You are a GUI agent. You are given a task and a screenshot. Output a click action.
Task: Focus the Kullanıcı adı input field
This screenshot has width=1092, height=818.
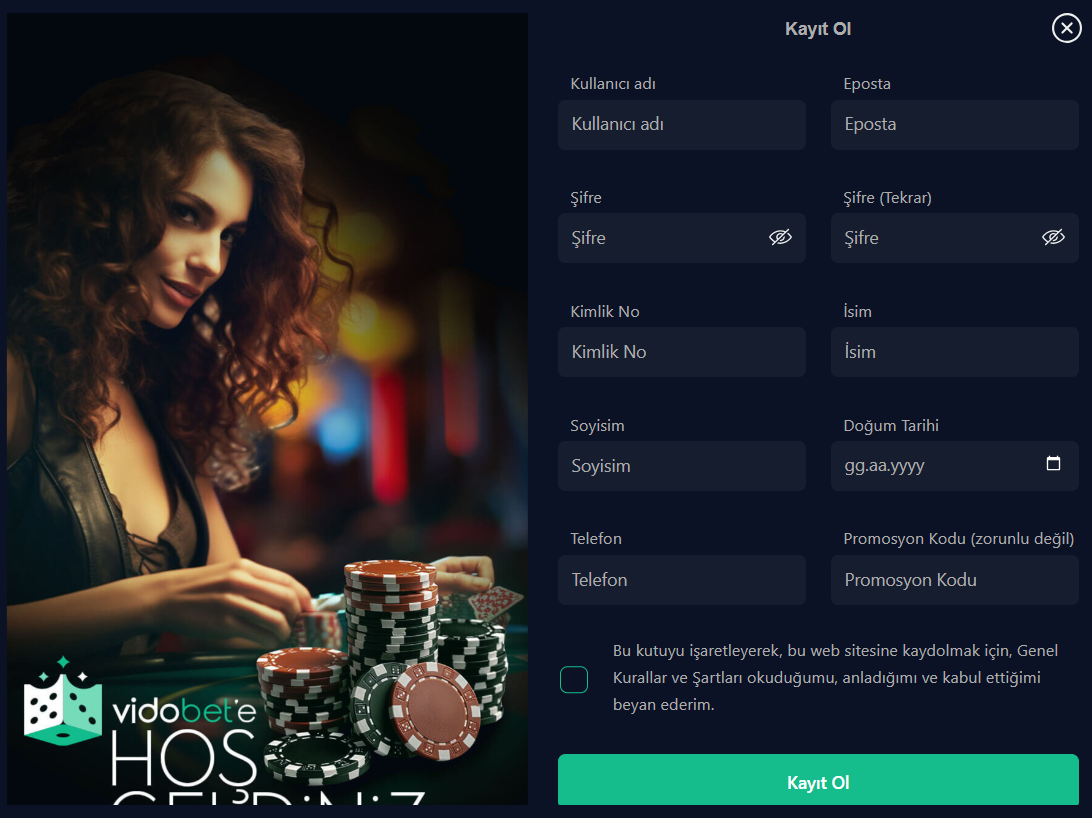tap(682, 125)
